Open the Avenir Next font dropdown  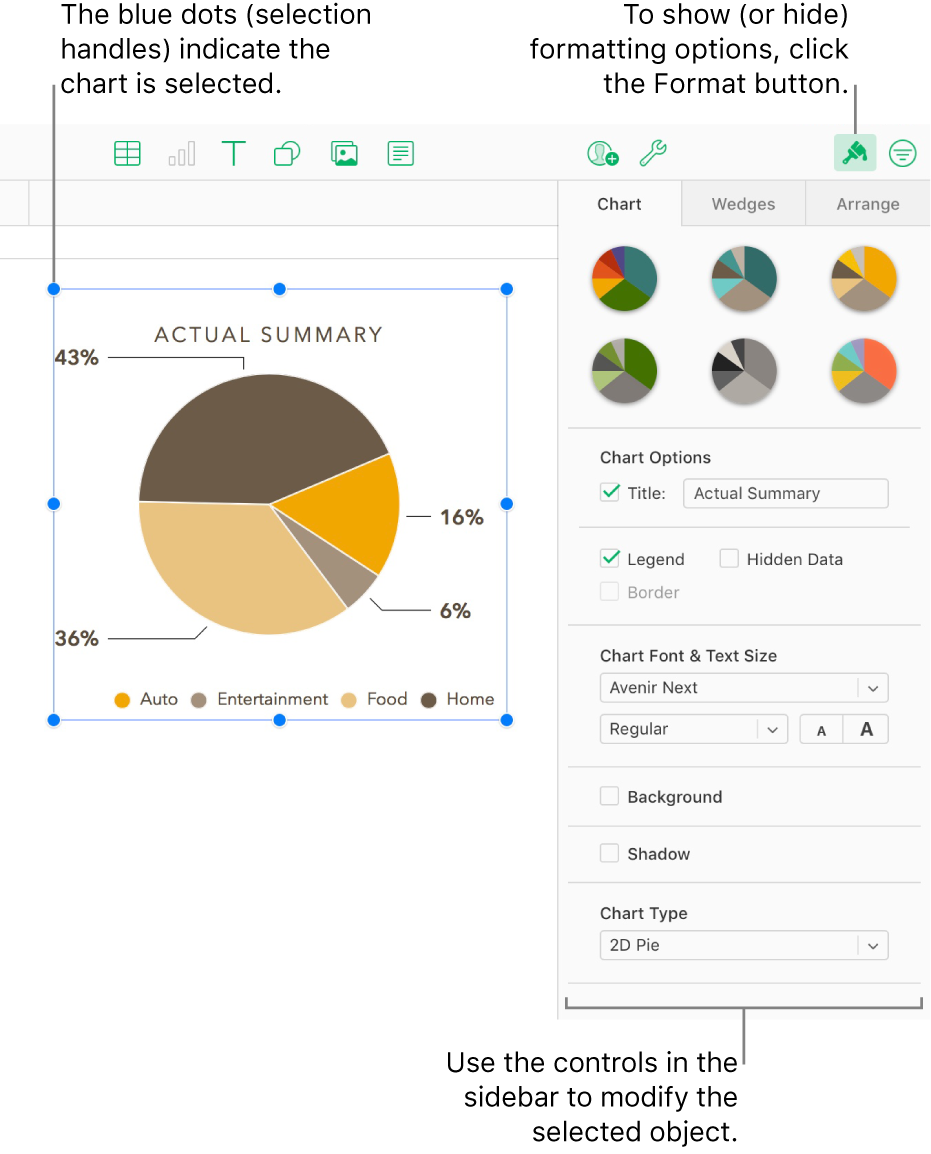(x=744, y=687)
